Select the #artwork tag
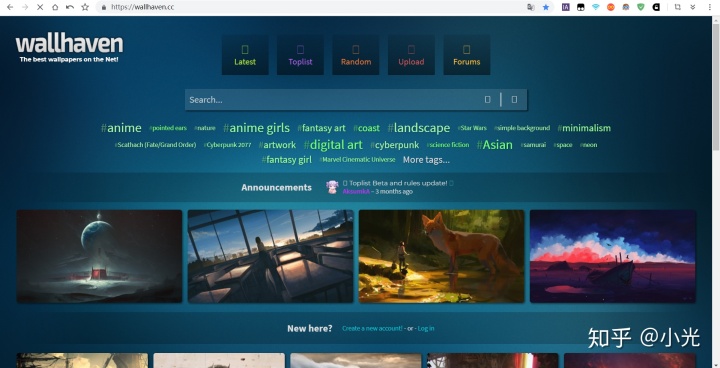 point(277,145)
